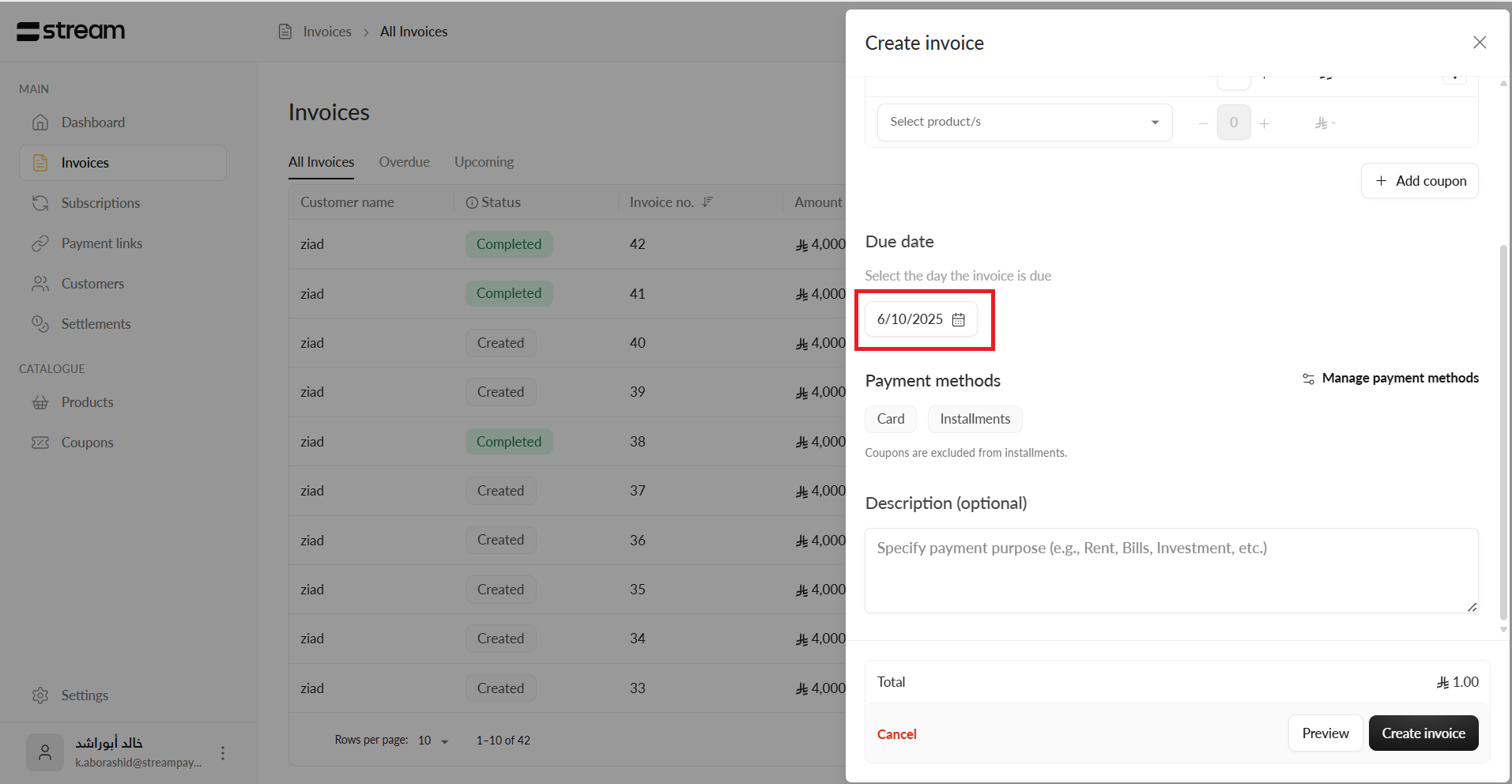Click the Settlements coins icon
This screenshot has height=784, width=1512.
40,324
